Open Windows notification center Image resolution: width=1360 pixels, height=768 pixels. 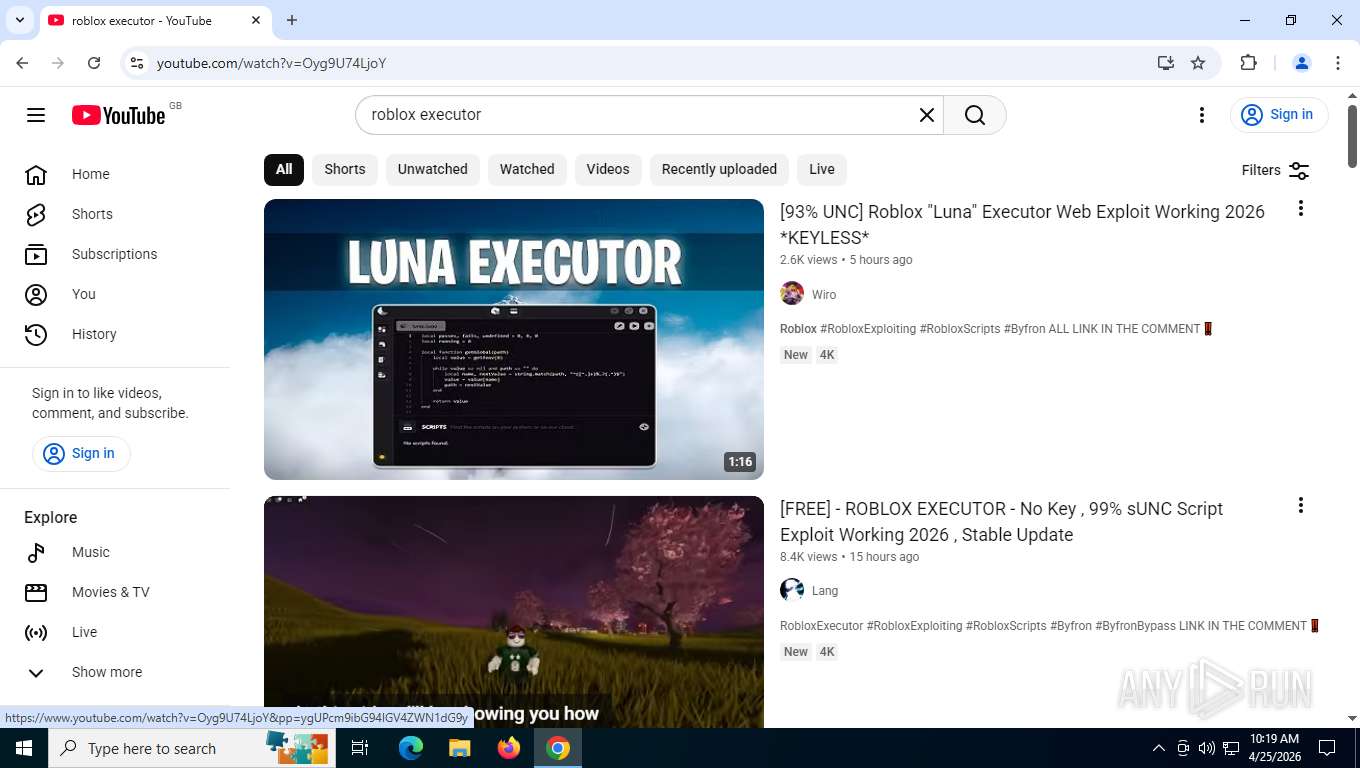[x=1327, y=748]
